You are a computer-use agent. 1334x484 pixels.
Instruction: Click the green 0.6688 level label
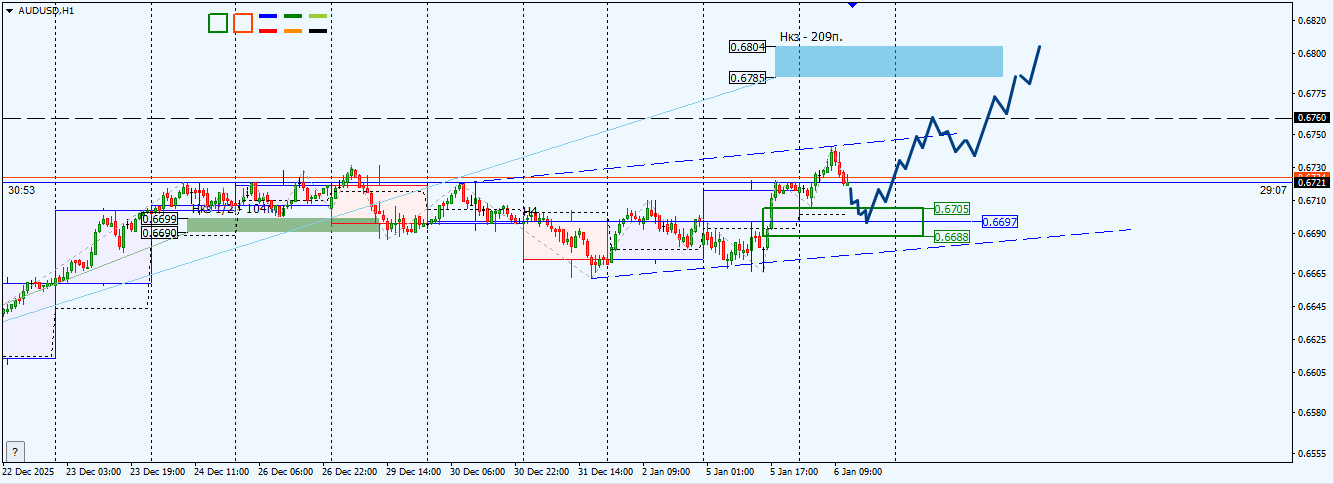click(x=952, y=237)
